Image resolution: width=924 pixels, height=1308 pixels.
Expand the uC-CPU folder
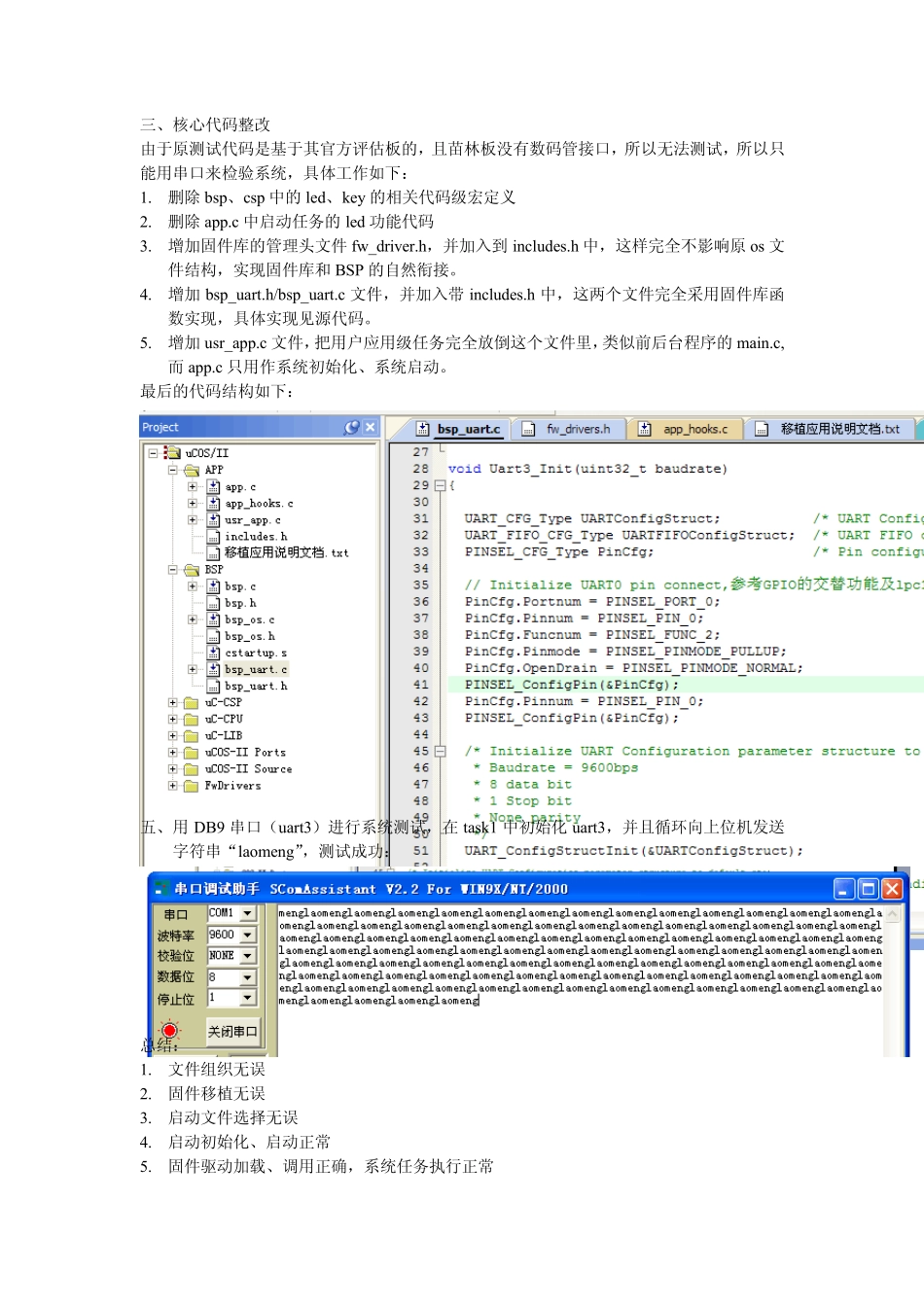(172, 719)
